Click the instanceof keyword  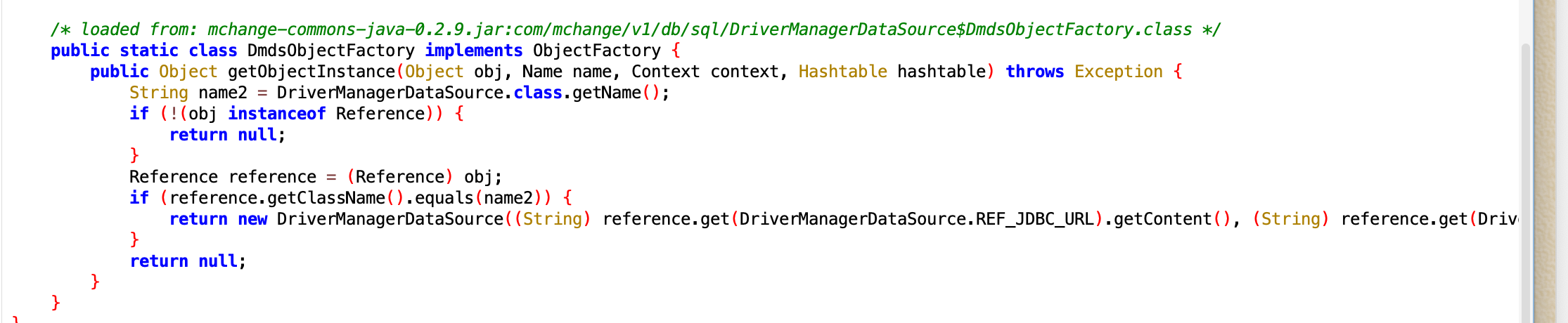pos(277,114)
